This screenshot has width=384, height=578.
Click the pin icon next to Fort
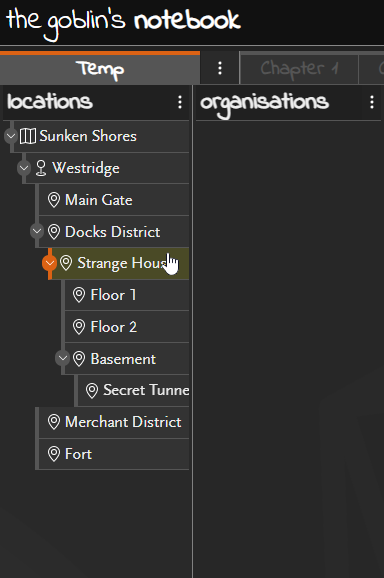click(54, 454)
